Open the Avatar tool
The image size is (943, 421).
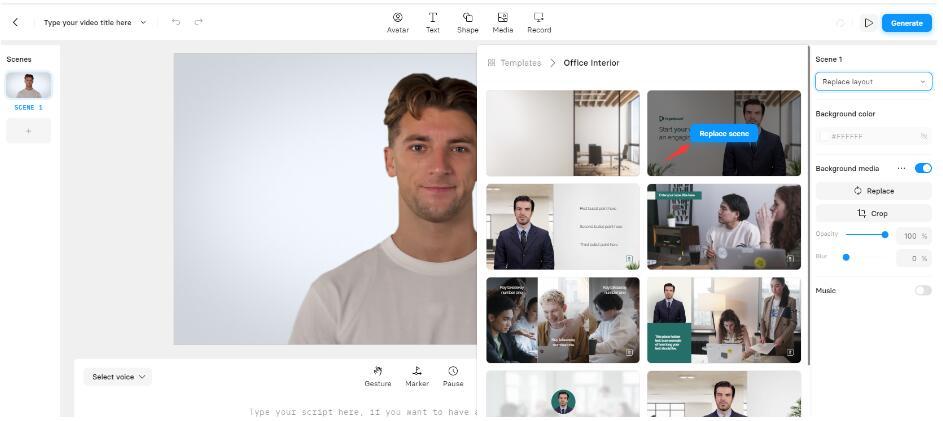(398, 23)
